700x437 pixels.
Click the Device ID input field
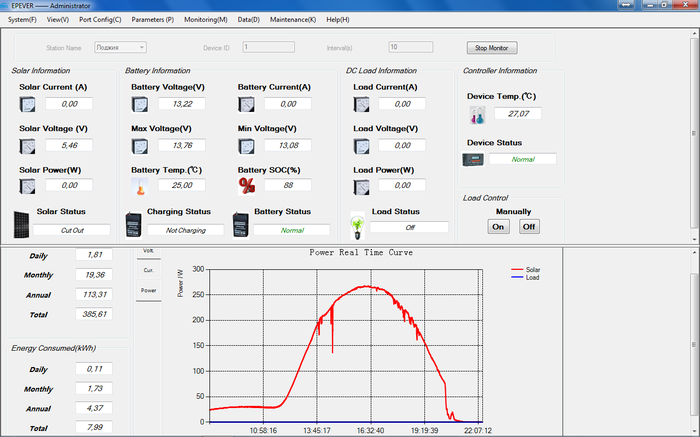point(268,46)
